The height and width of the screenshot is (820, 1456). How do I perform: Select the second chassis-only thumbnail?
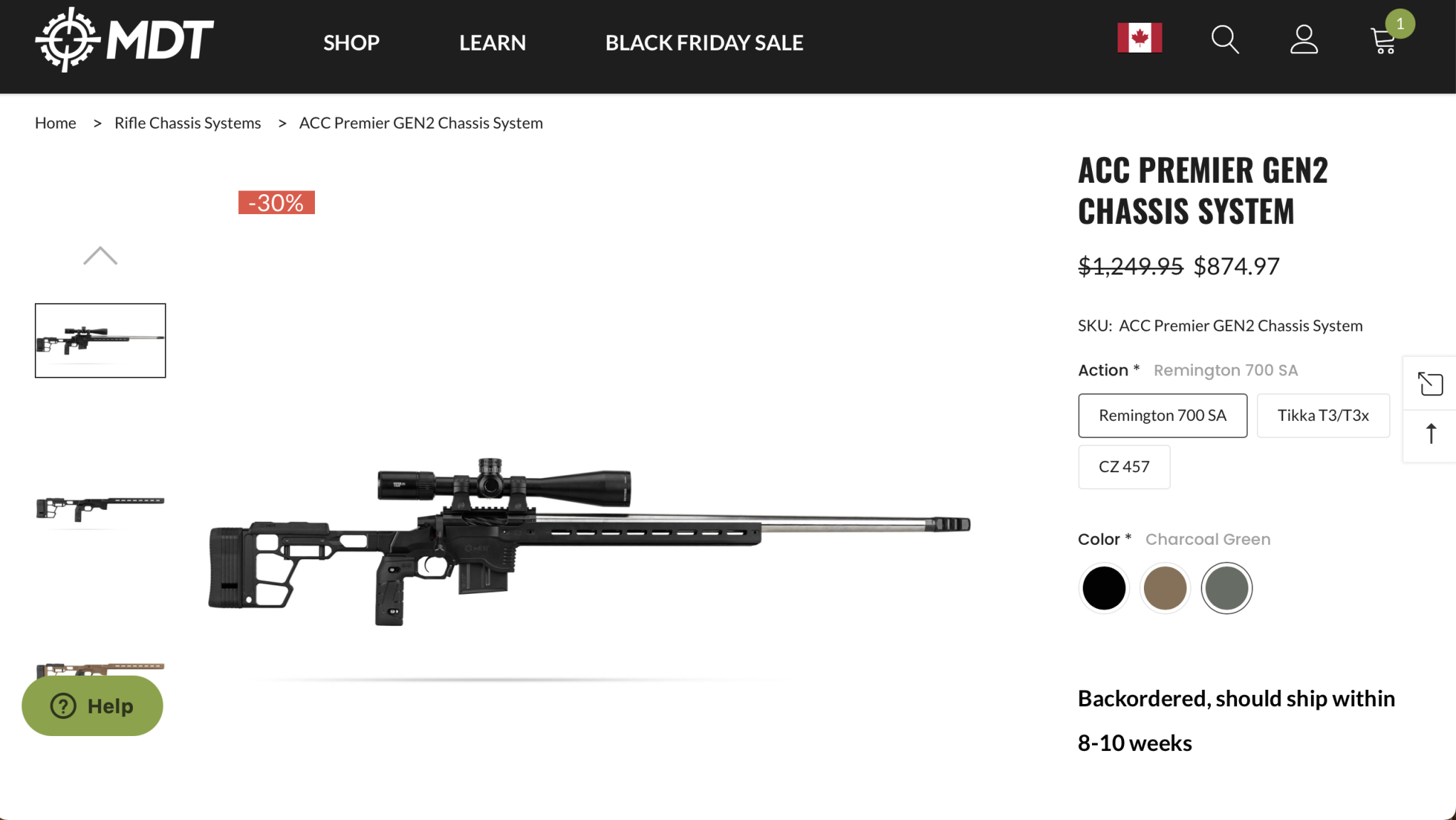(100, 508)
